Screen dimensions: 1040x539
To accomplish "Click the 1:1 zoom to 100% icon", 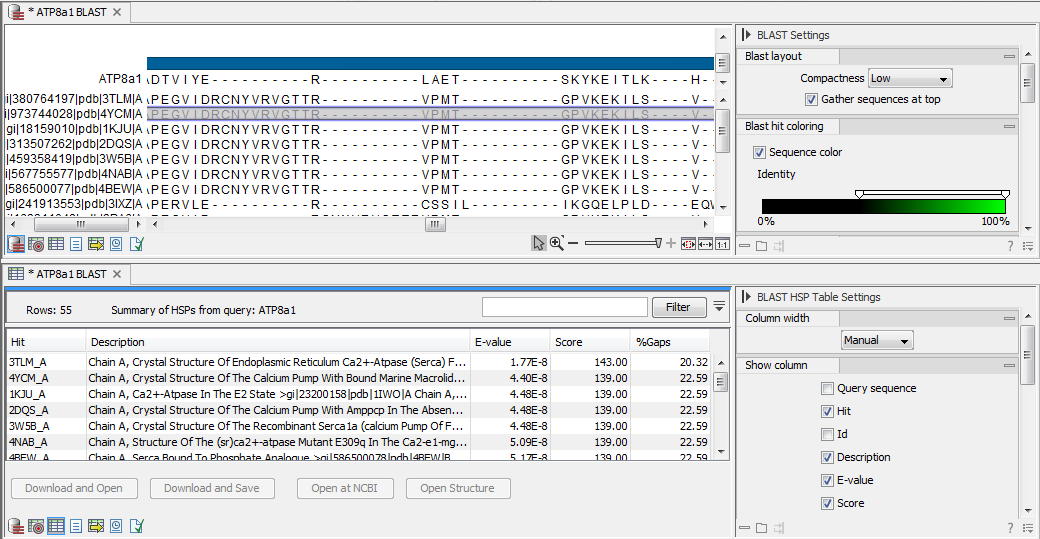I will pos(720,243).
